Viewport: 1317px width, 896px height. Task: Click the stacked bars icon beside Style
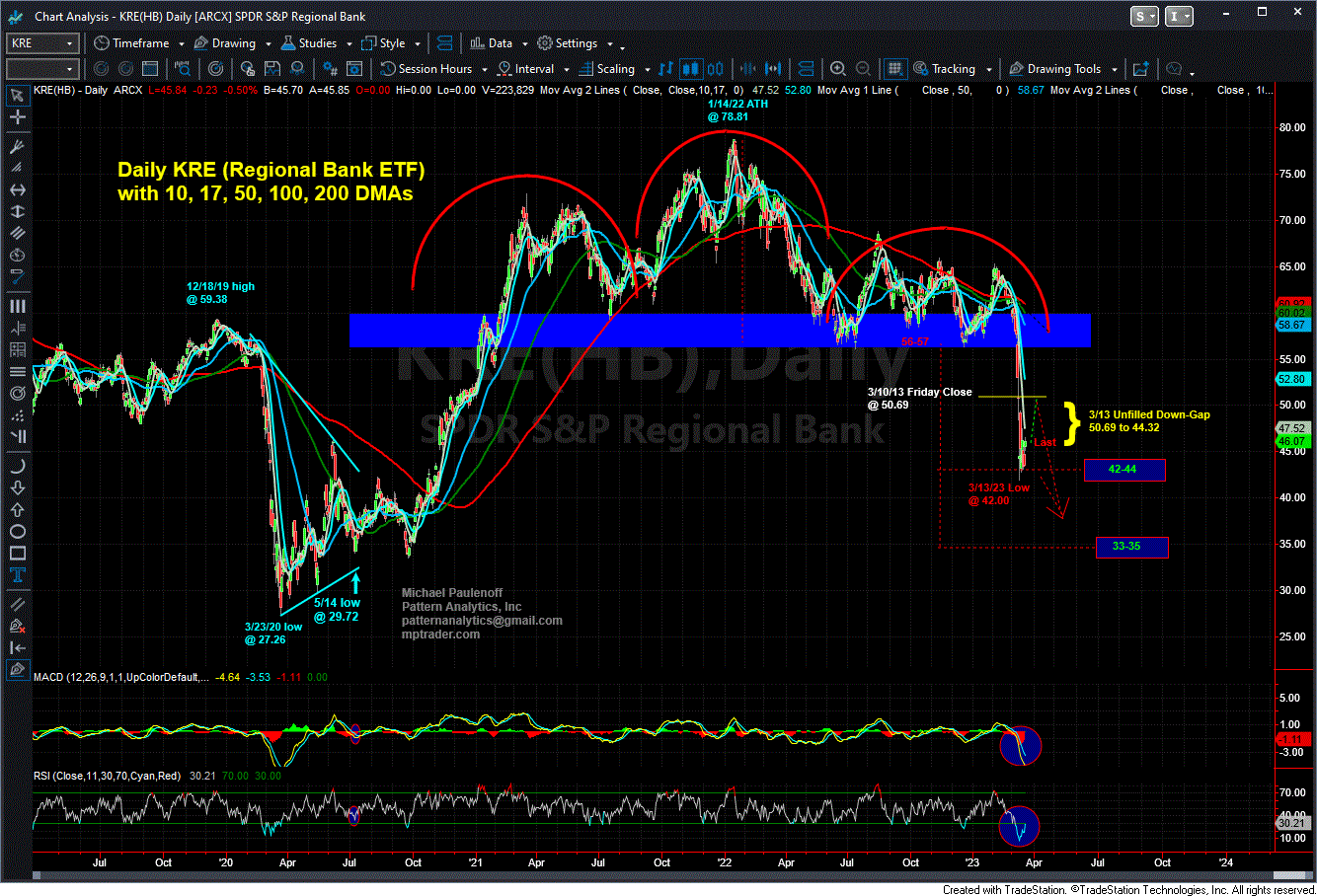tap(443, 43)
